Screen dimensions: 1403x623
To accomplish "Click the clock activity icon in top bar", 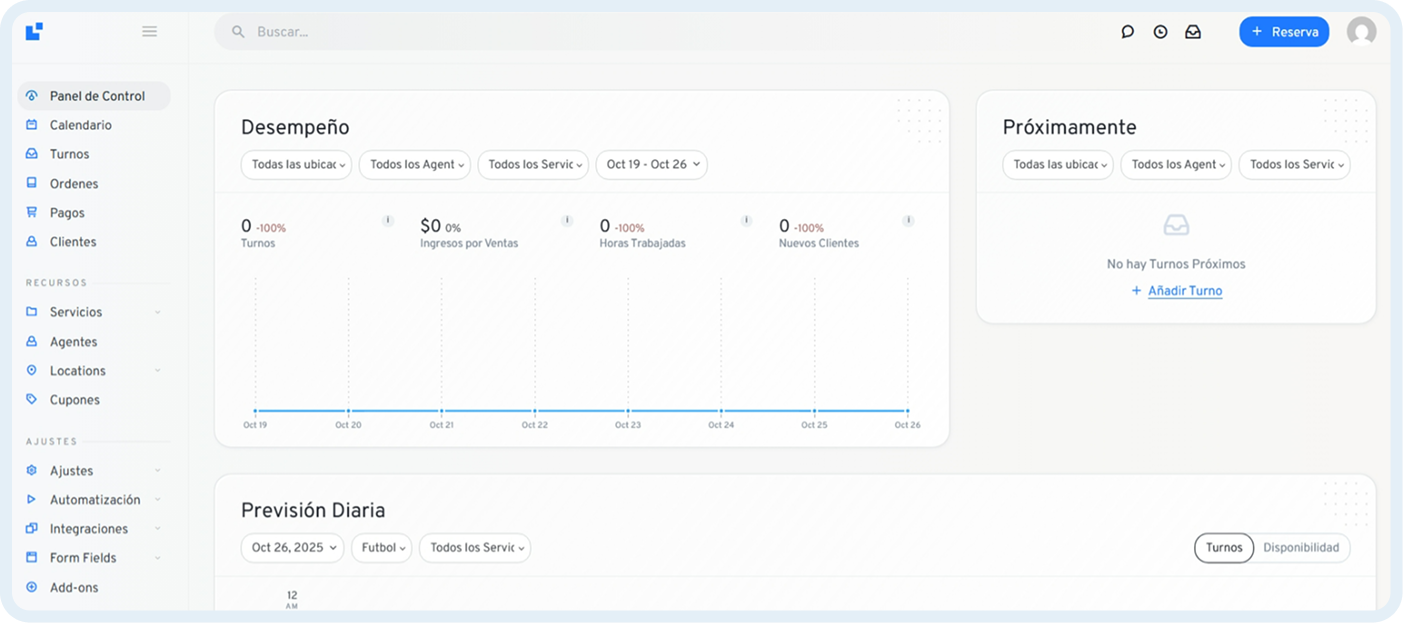I will point(1160,32).
